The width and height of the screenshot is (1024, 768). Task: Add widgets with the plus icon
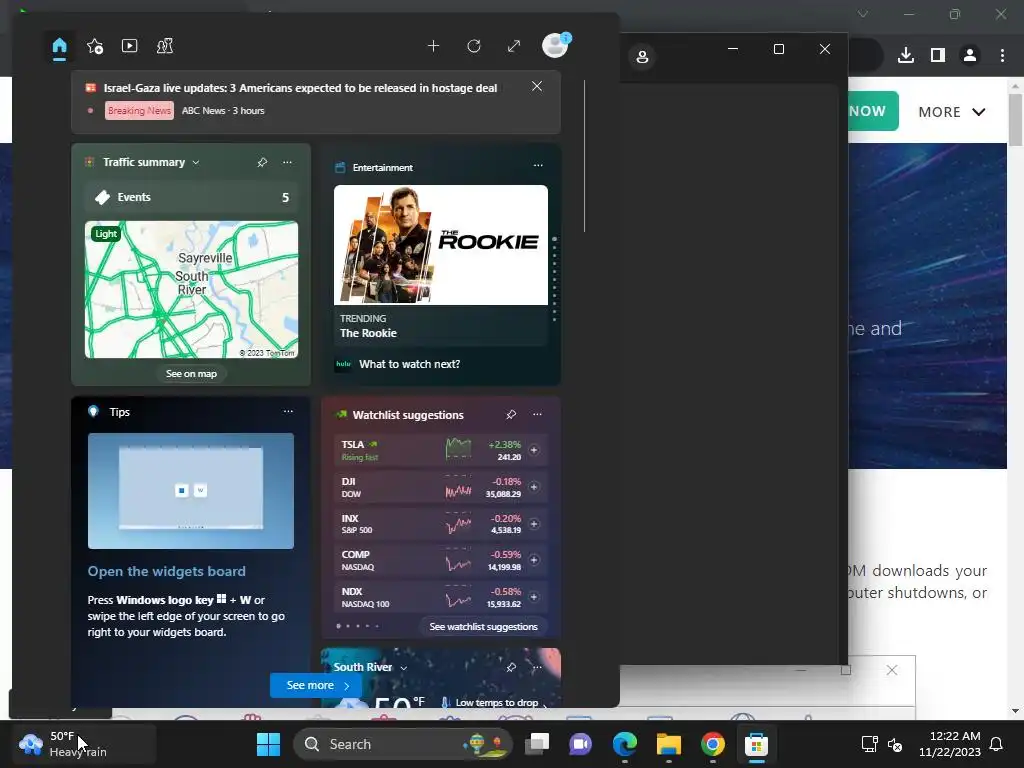433,46
